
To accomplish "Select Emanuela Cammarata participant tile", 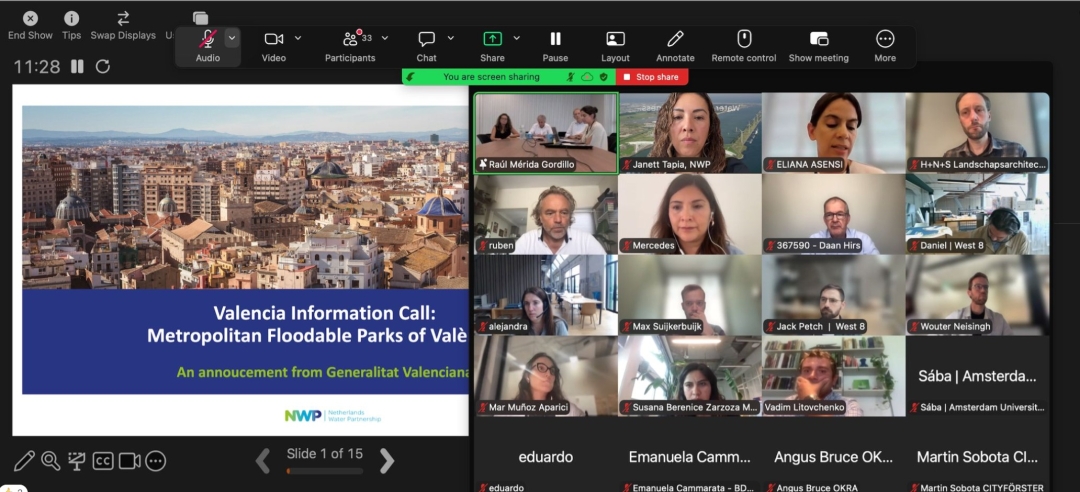I will (690, 455).
